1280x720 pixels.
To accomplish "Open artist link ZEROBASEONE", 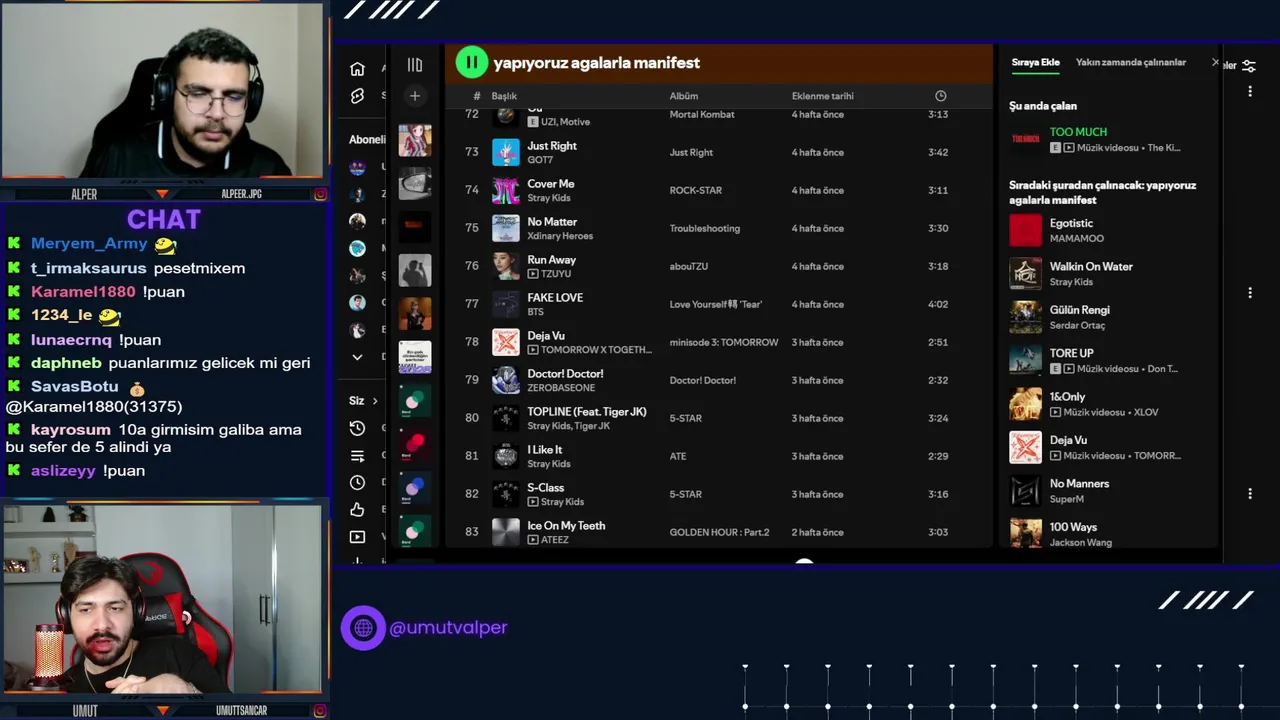I will pyautogui.click(x=561, y=388).
